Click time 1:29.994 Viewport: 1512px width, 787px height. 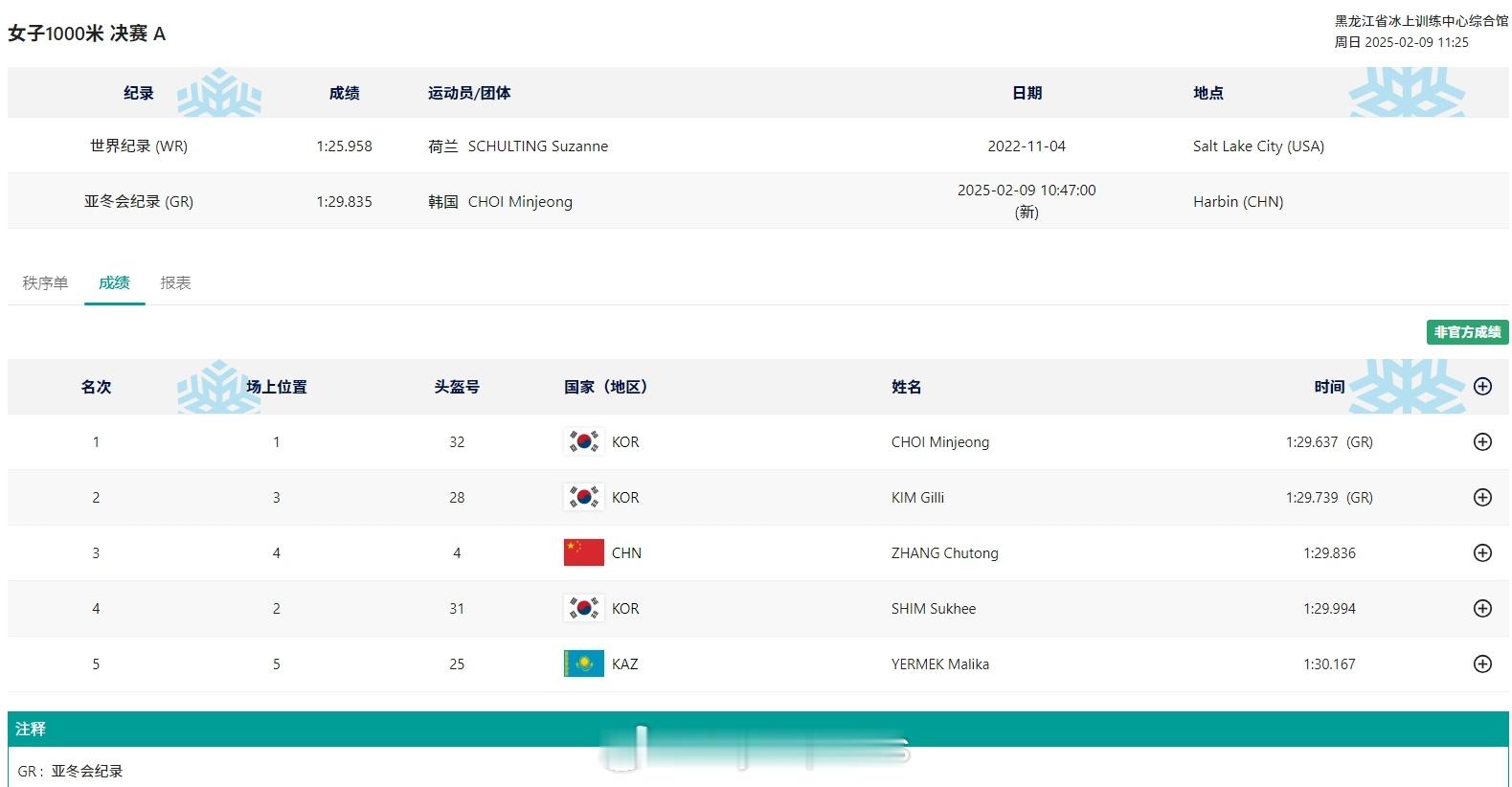point(1329,608)
